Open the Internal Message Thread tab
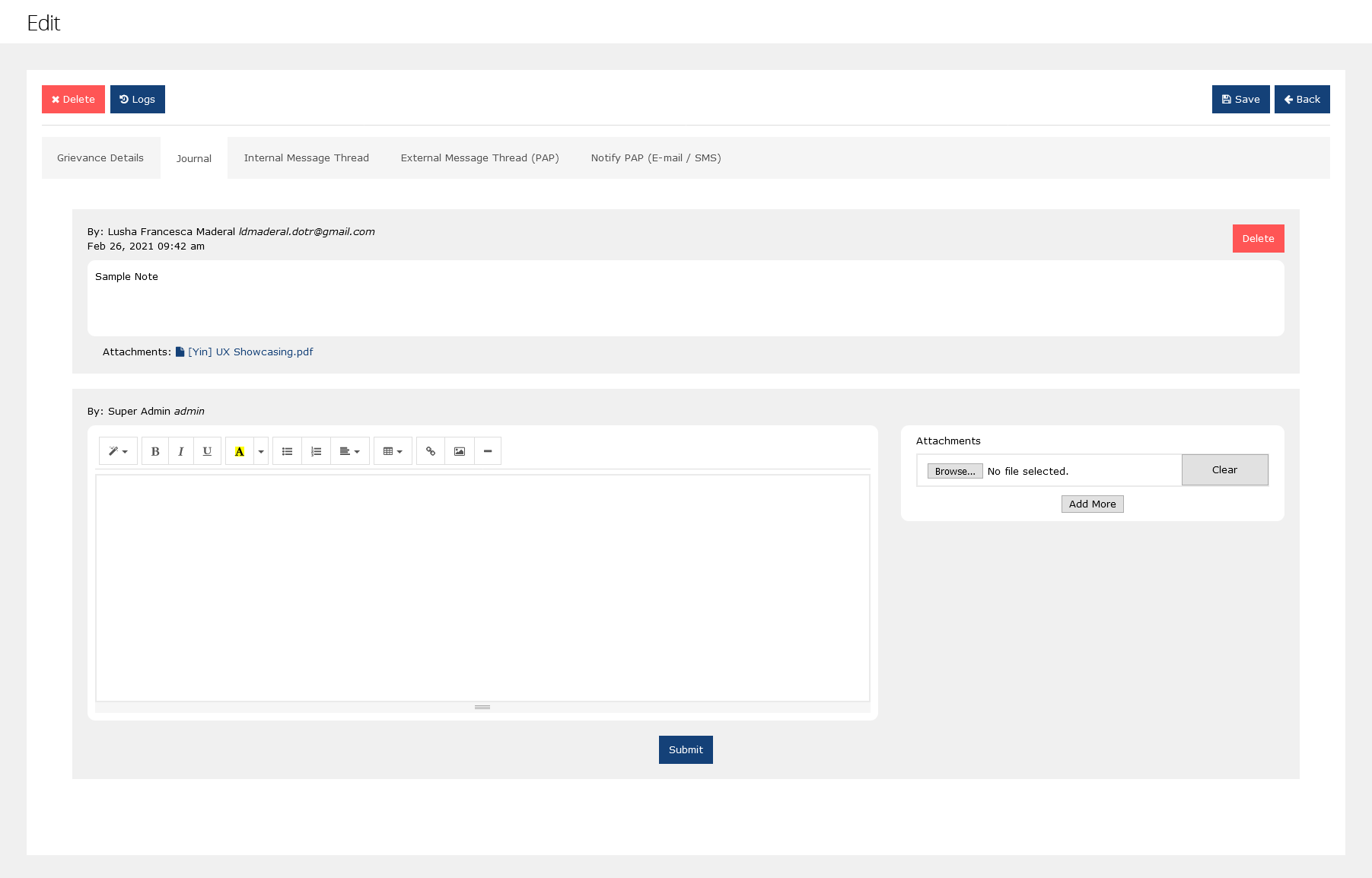Image resolution: width=1372 pixels, height=878 pixels. pyautogui.click(x=306, y=158)
